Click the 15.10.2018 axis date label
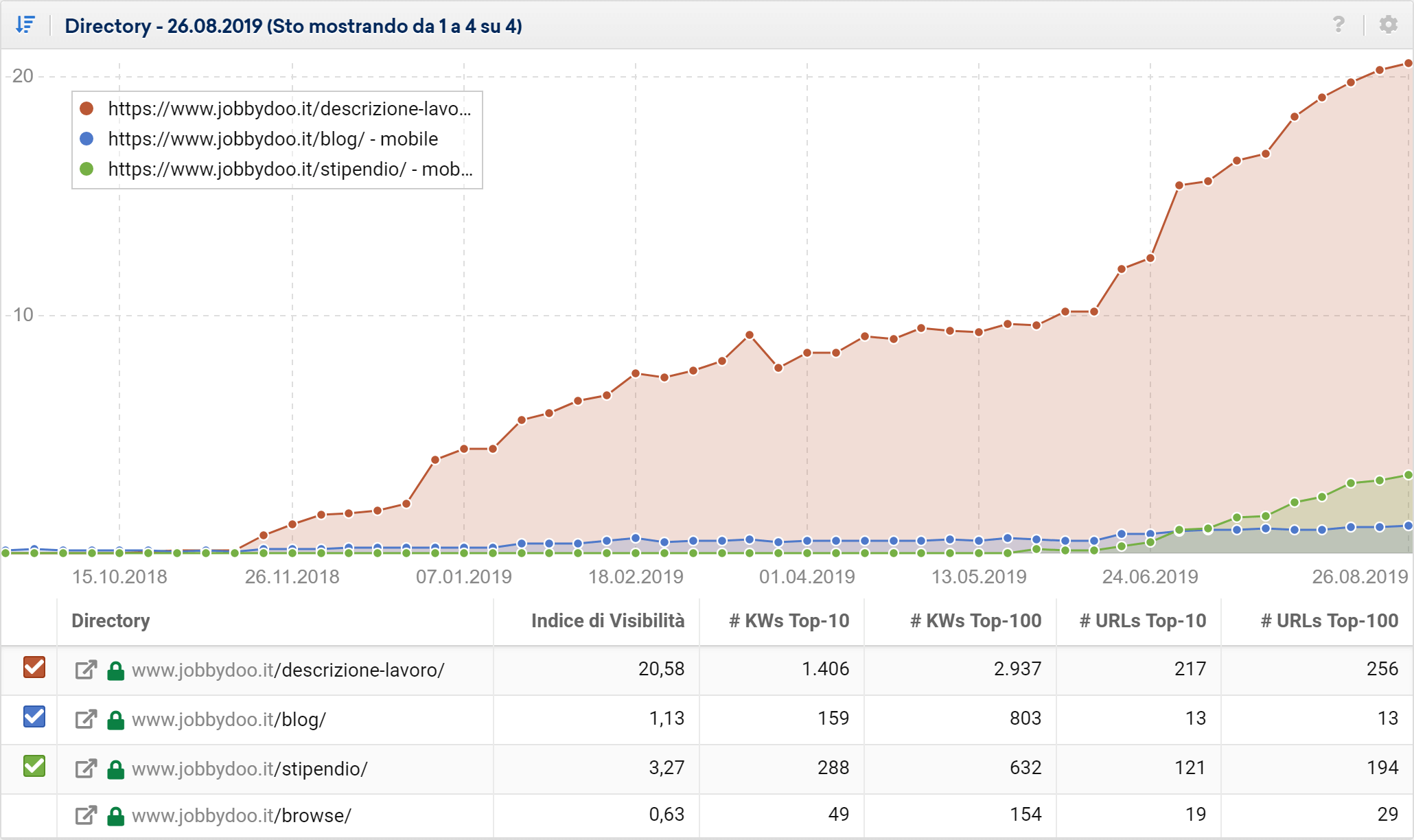Viewport: 1414px width, 840px height. (x=119, y=576)
